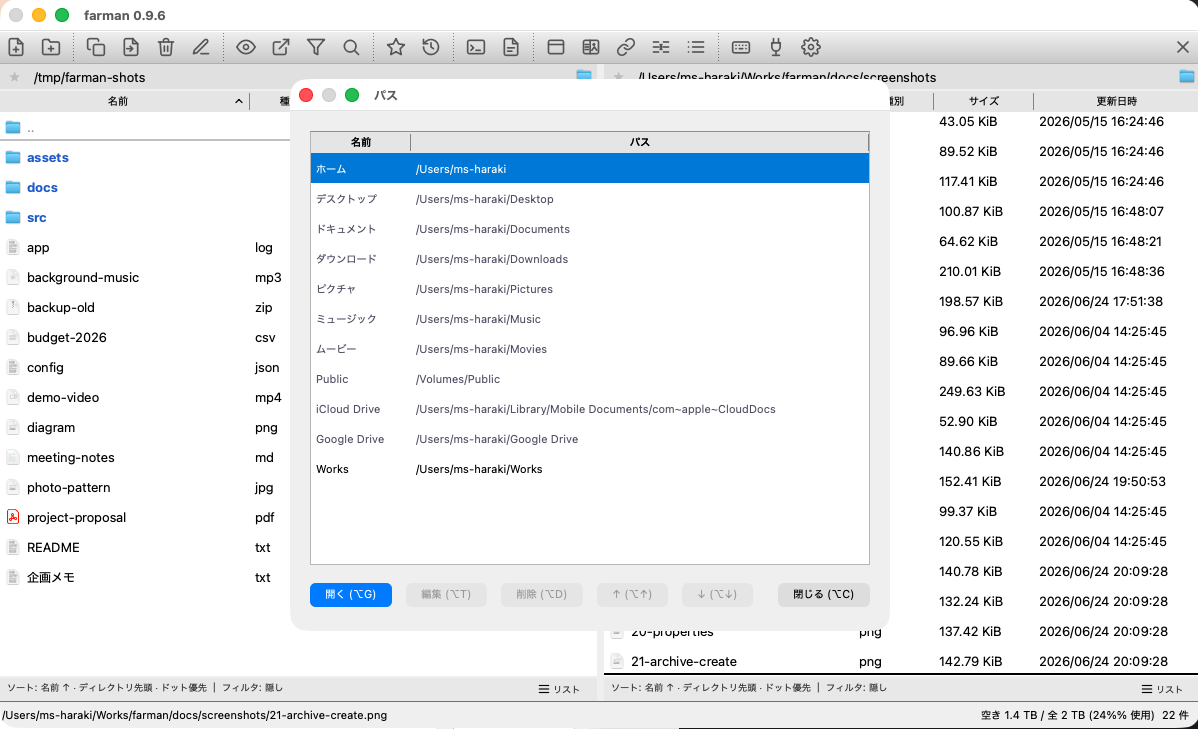Toggle sort order on left 名前 column header
This screenshot has height=729, width=1198.
(125, 101)
